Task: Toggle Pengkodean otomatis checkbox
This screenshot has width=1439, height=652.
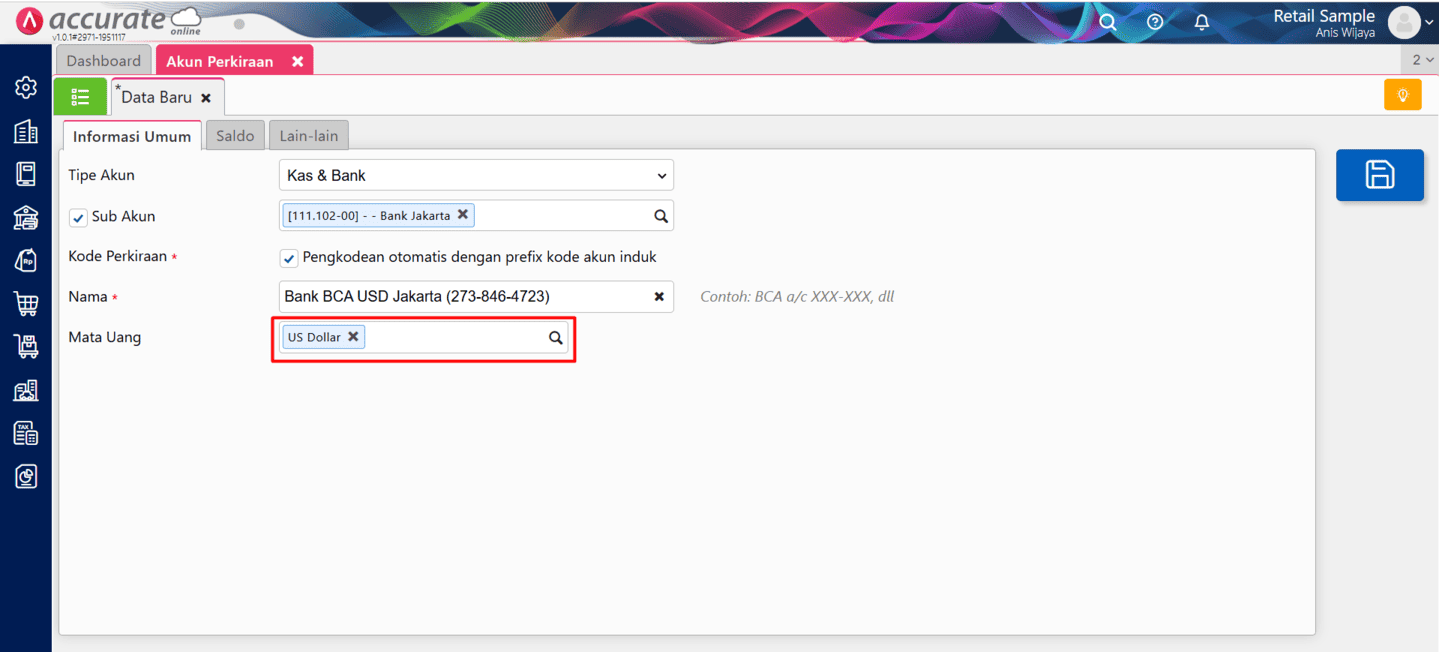Action: 289,258
